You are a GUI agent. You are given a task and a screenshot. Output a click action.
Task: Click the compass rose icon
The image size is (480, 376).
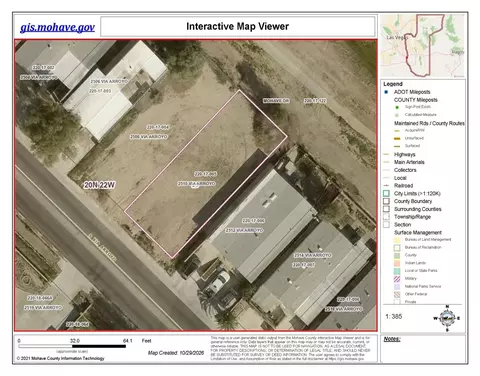pyautogui.click(x=447, y=318)
